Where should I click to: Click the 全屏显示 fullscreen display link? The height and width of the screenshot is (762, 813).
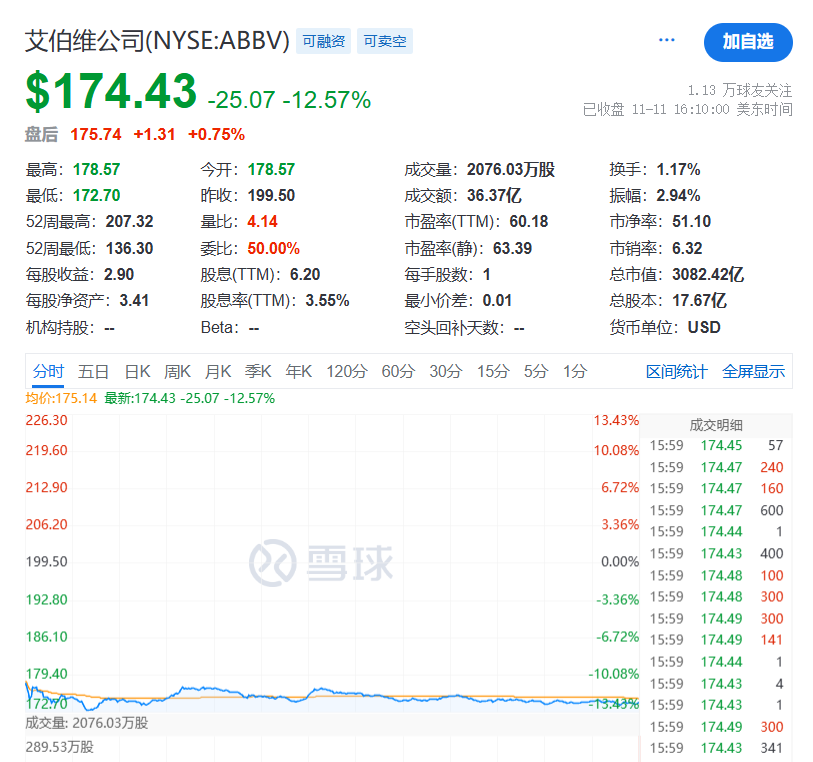click(754, 372)
